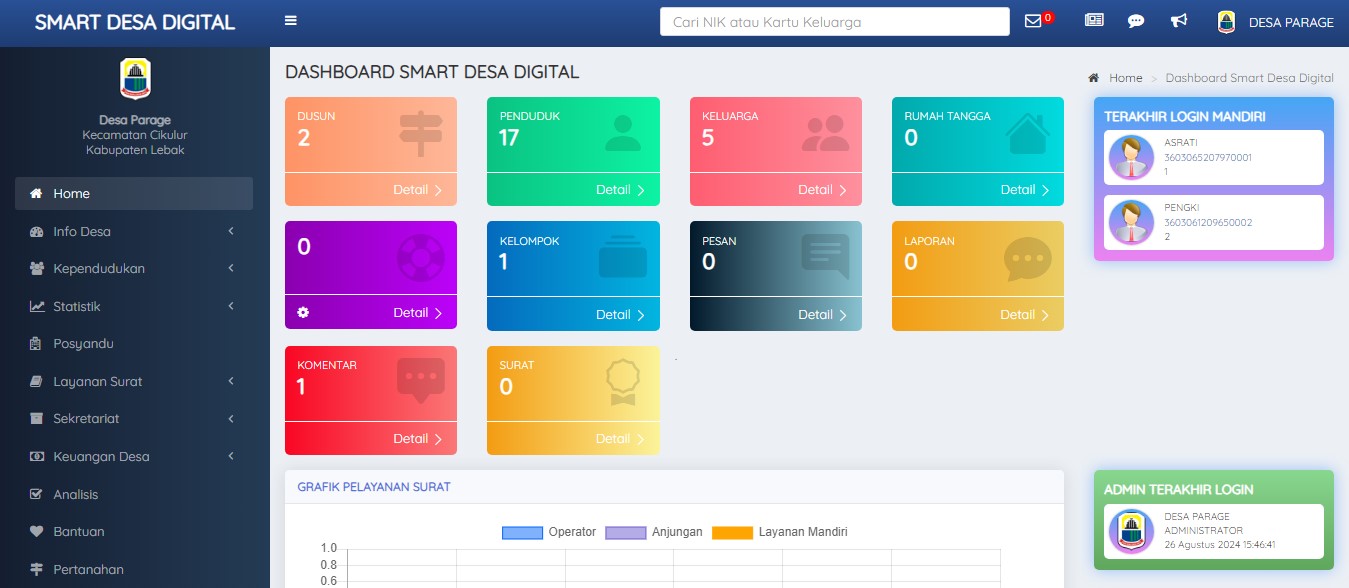Viewport: 1349px width, 588px height.
Task: Click the megaphone announcement icon
Action: tap(1179, 21)
